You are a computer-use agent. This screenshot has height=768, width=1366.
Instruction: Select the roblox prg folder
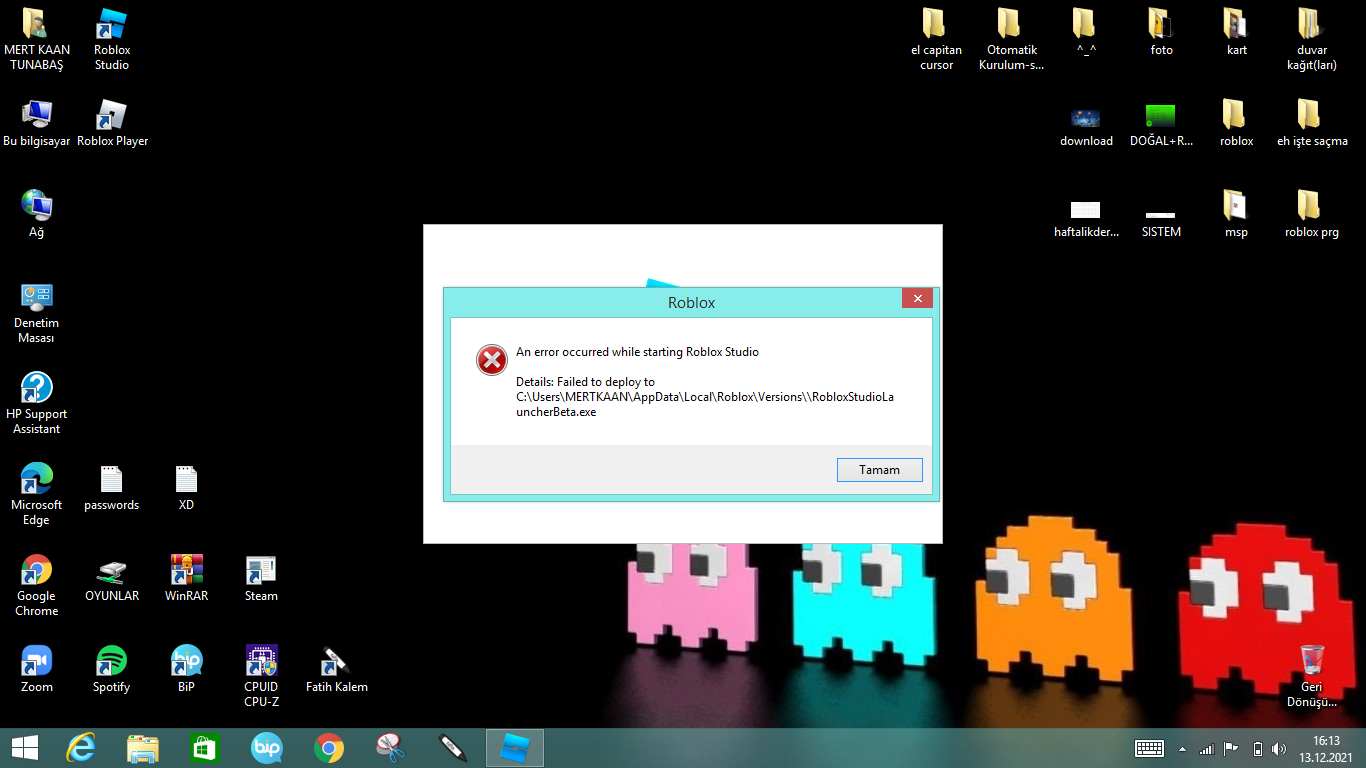pos(1311,215)
